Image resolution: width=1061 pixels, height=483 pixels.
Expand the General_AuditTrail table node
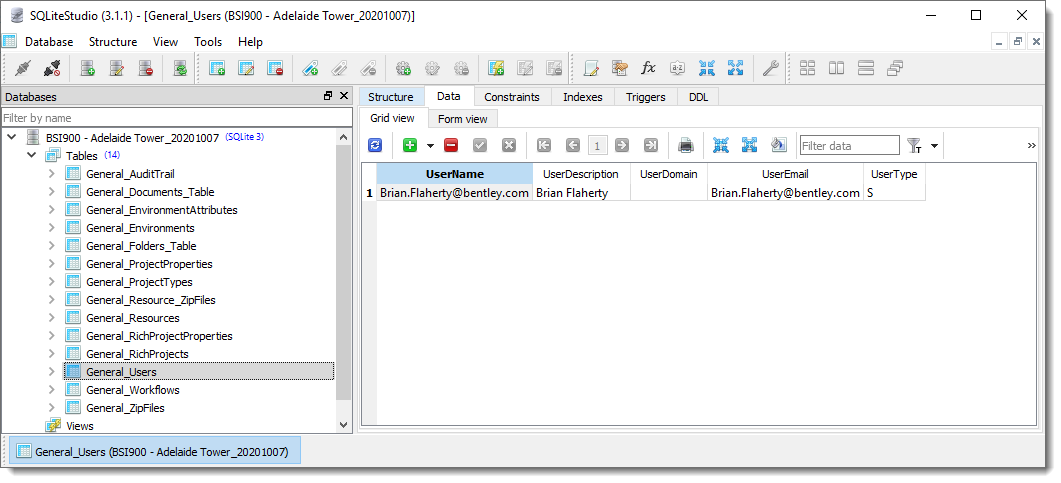click(x=51, y=174)
